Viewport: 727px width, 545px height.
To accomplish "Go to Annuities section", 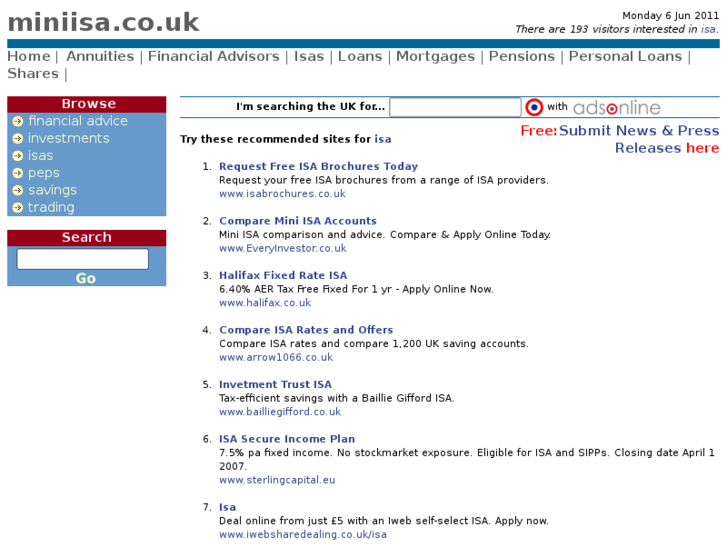I will pyautogui.click(x=100, y=56).
